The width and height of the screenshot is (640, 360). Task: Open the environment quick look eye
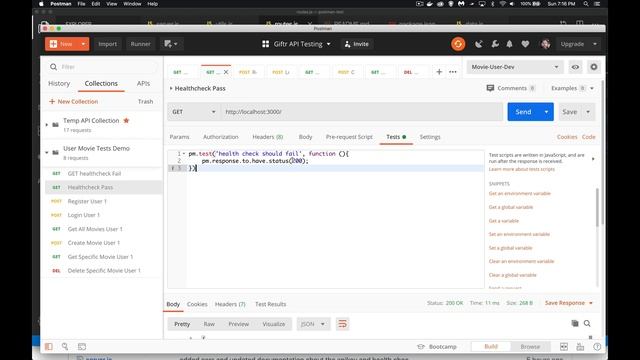pyautogui.click(x=575, y=67)
